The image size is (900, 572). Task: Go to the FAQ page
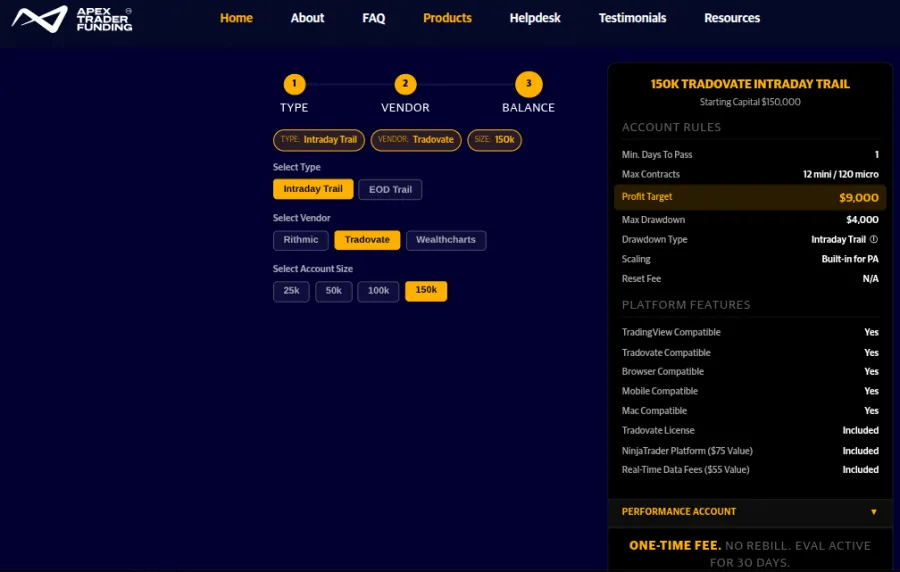374,18
